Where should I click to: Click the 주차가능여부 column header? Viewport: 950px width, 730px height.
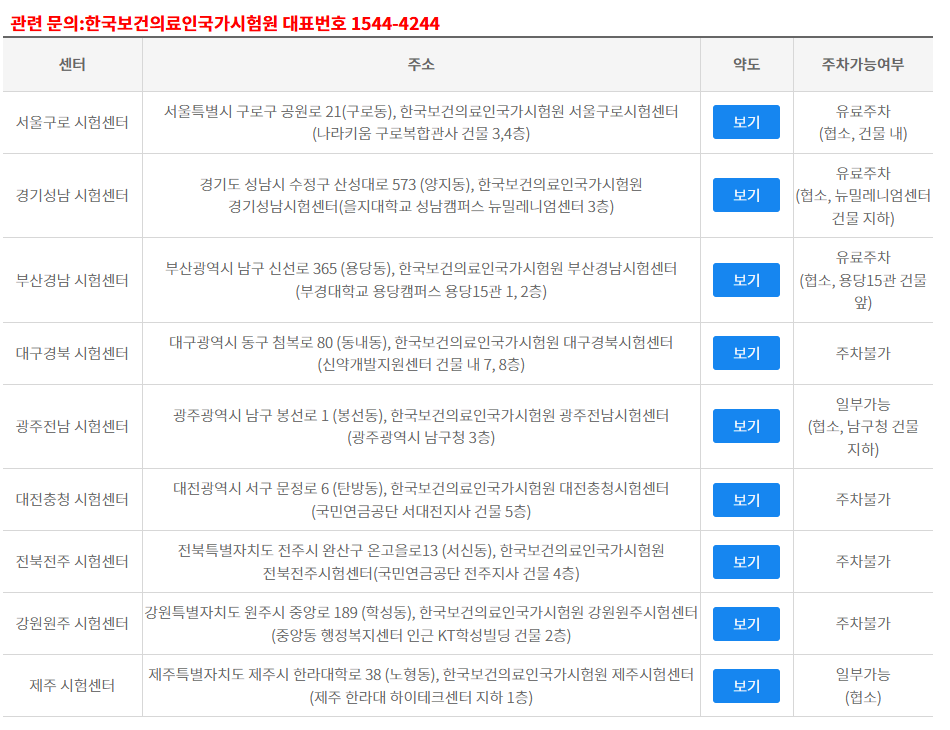coord(863,64)
